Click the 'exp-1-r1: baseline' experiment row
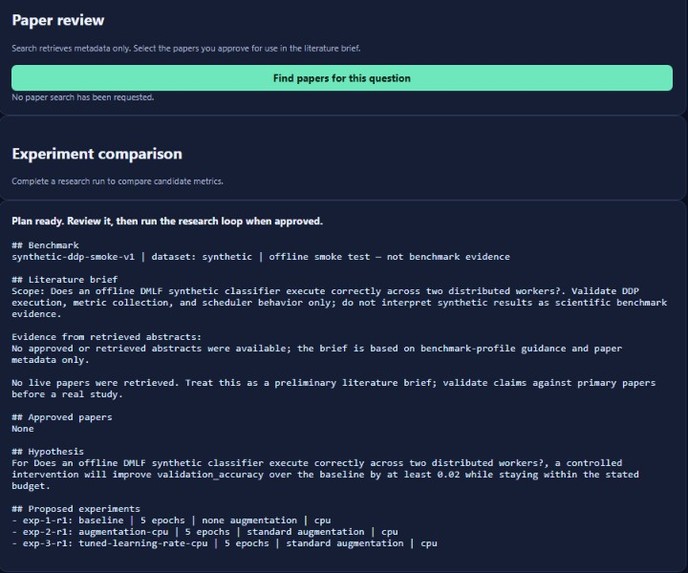 171,520
